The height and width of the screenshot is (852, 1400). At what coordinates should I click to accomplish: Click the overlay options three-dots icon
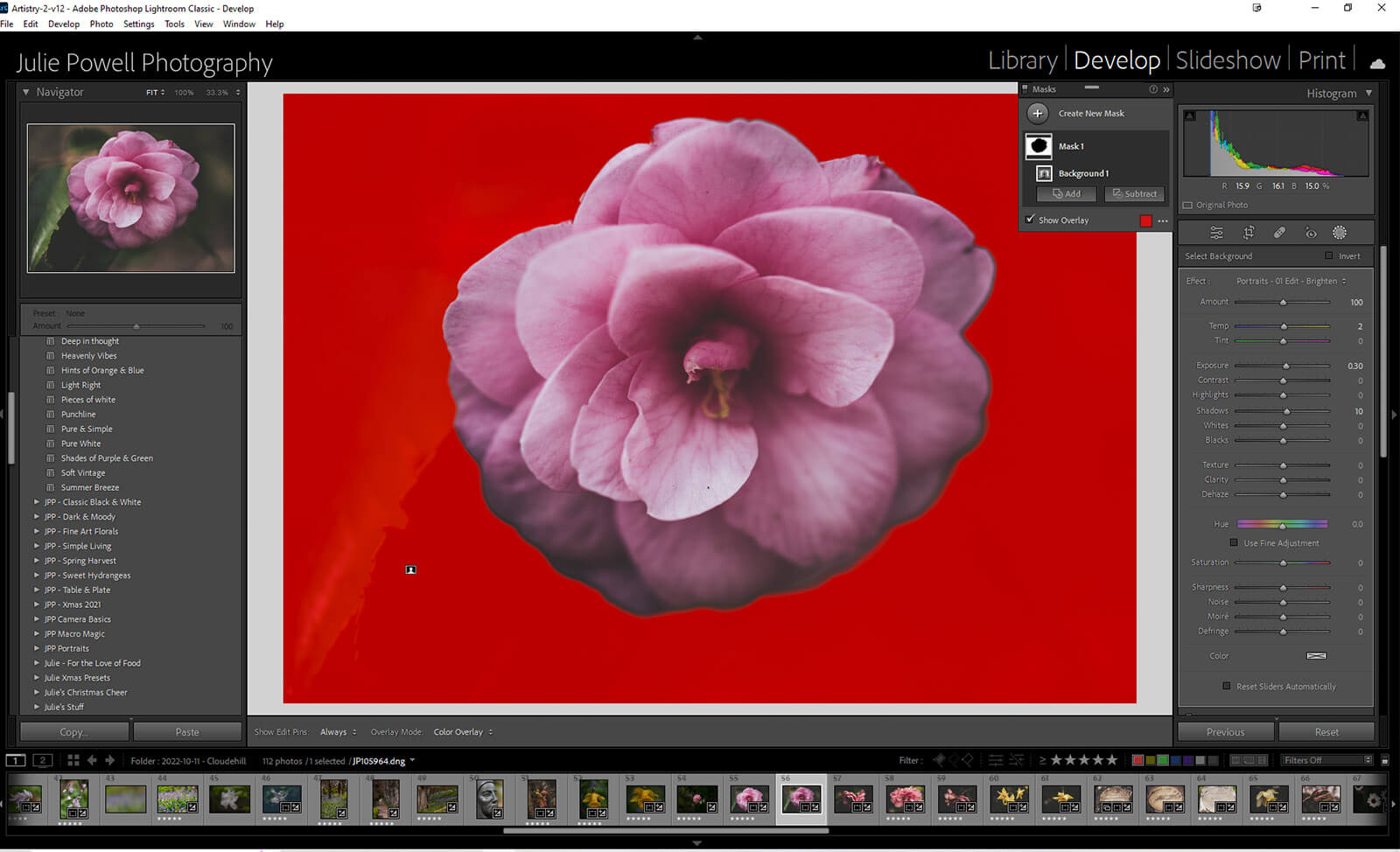point(1163,221)
